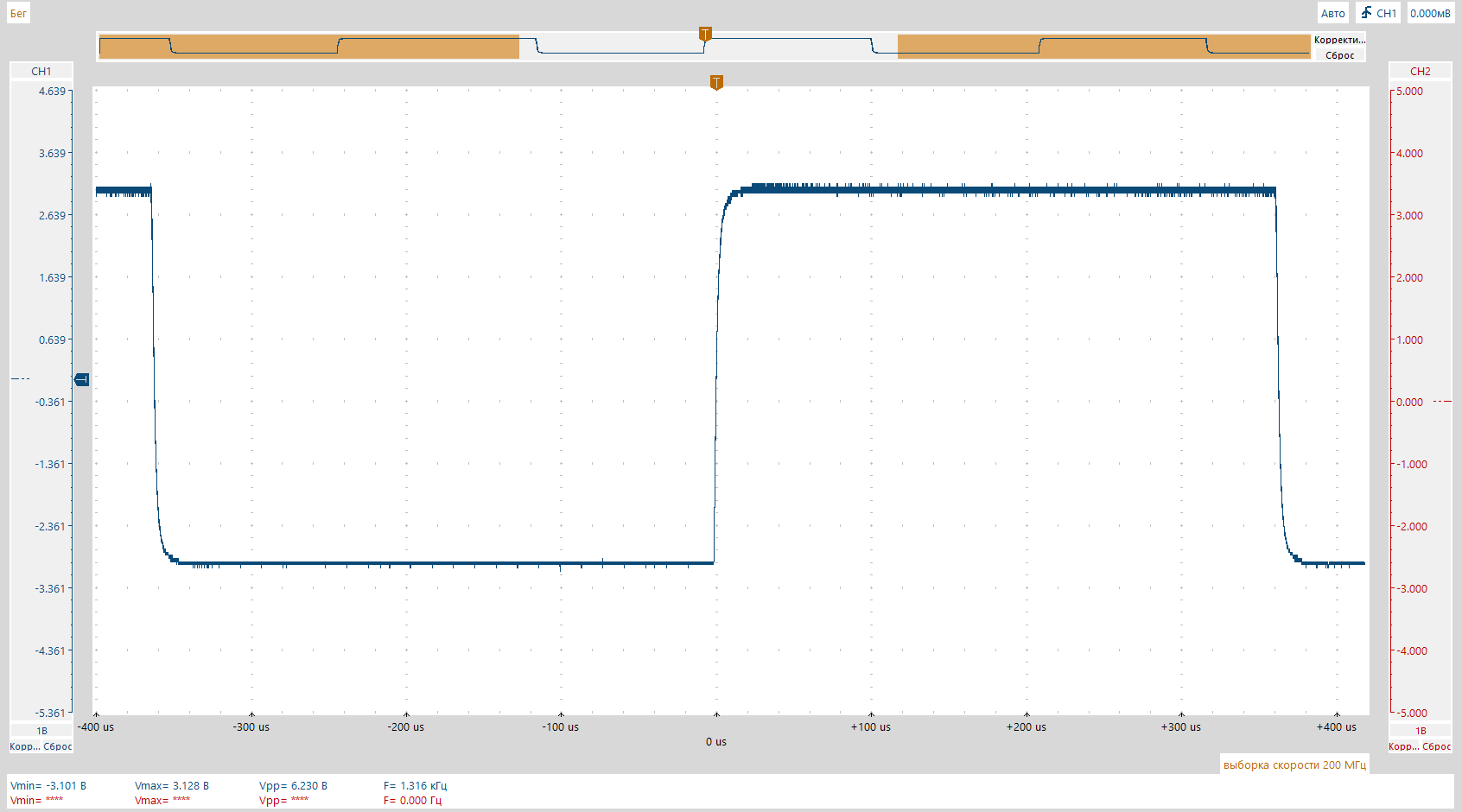Click the +200 us time axis label
Viewport: 1462px width, 812px height.
coord(1027,726)
